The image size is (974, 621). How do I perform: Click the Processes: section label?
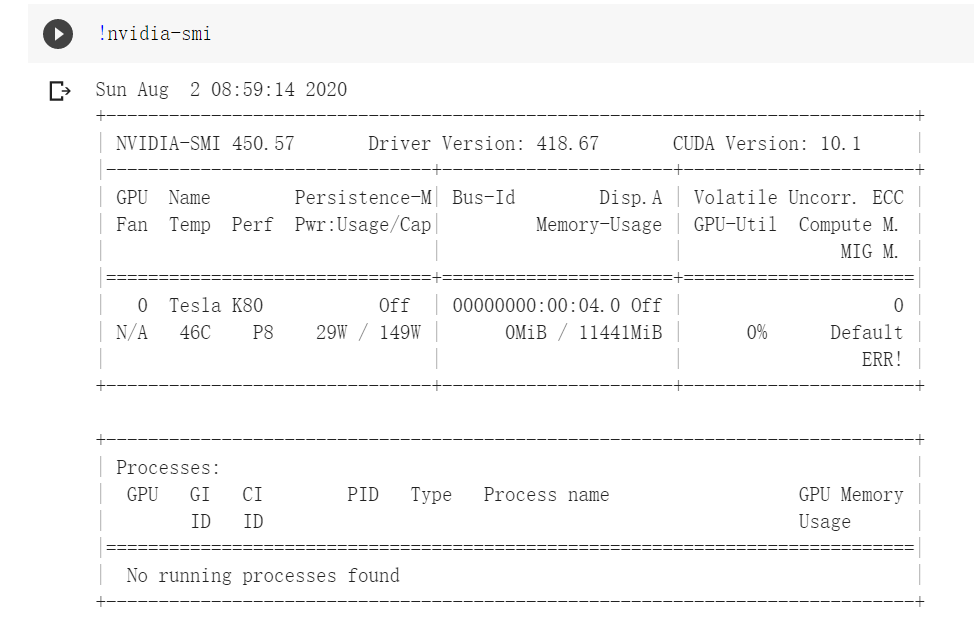168,468
